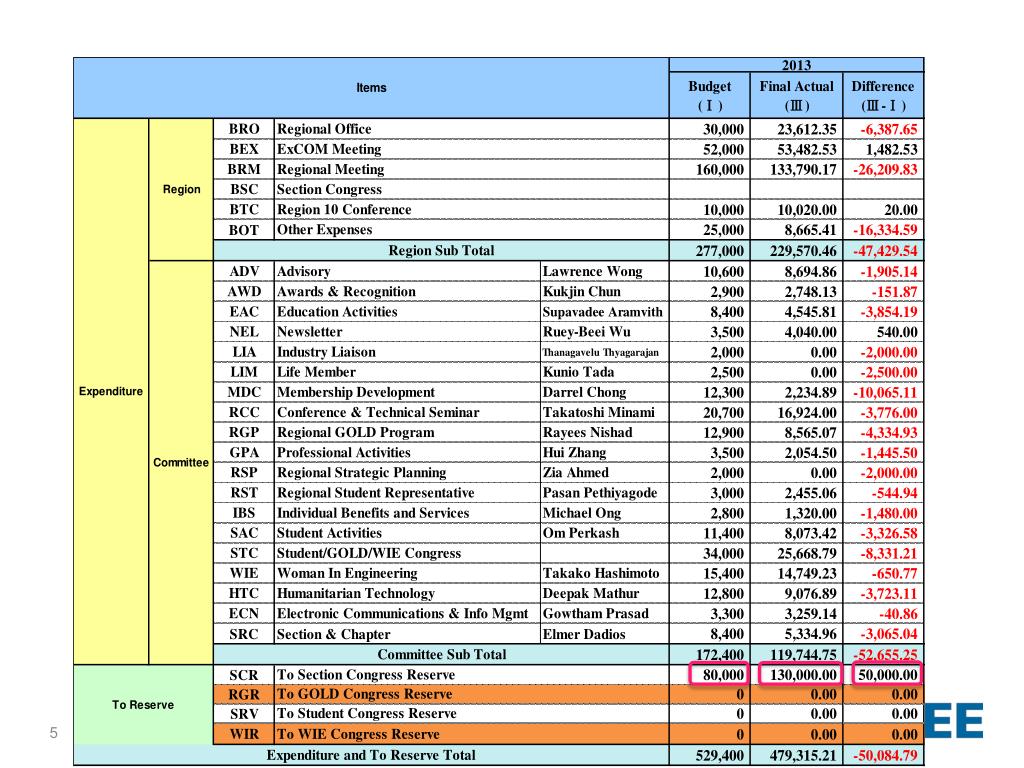1024x768 pixels.
Task: Click 'Expenditure and To Reserve Total' label
Action: click(371, 756)
